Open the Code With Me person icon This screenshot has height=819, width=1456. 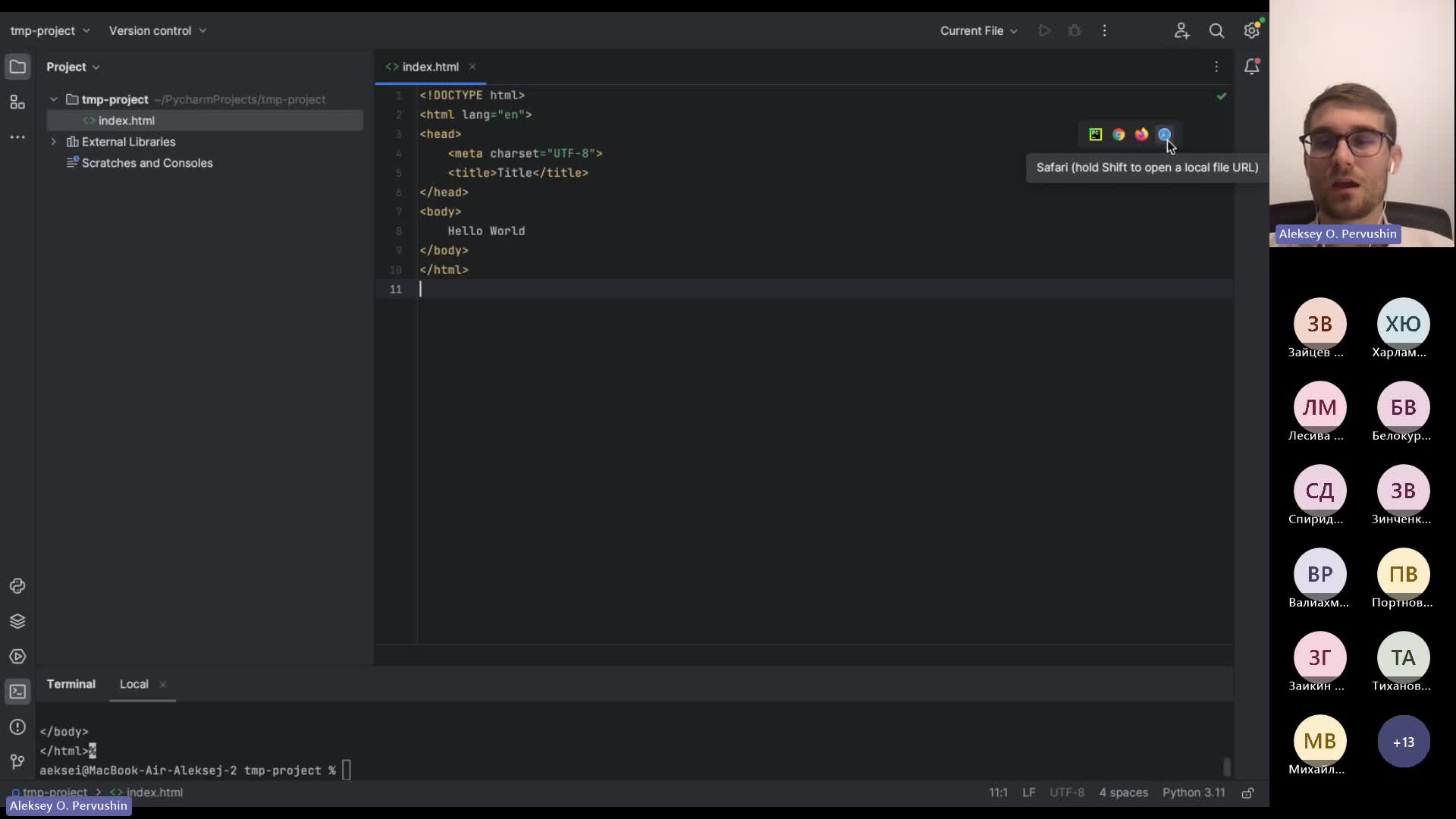(1181, 31)
